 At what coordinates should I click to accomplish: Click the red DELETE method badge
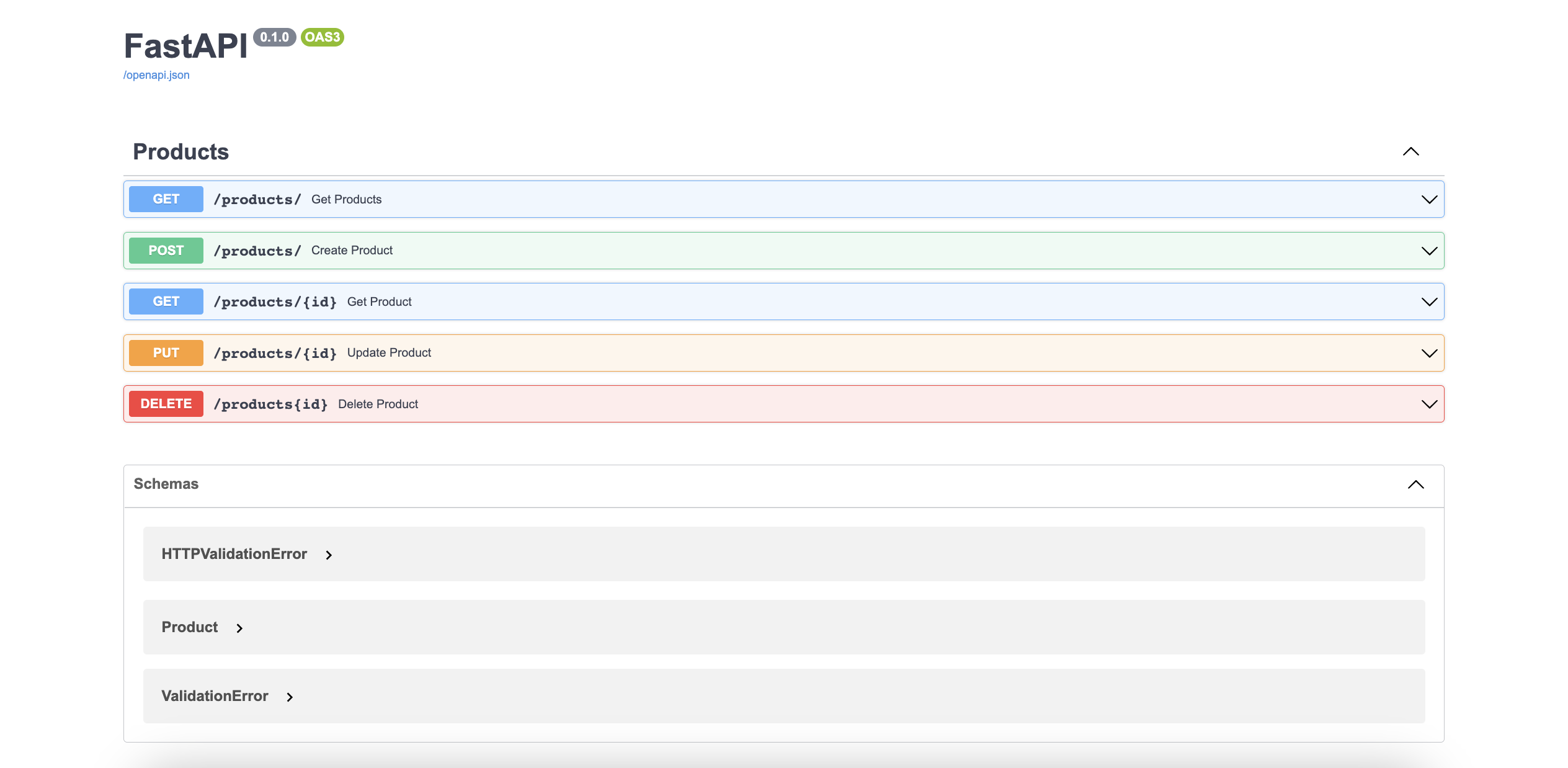point(166,404)
